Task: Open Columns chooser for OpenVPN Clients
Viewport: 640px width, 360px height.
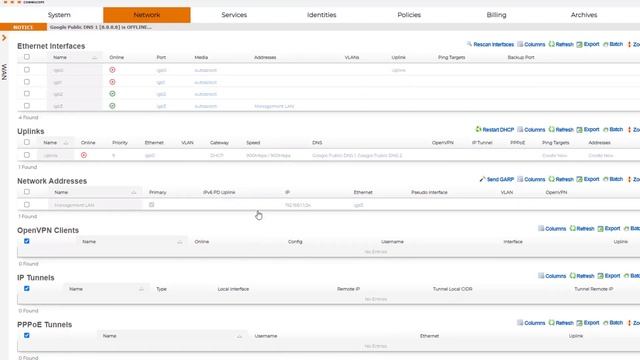Action: pos(552,229)
